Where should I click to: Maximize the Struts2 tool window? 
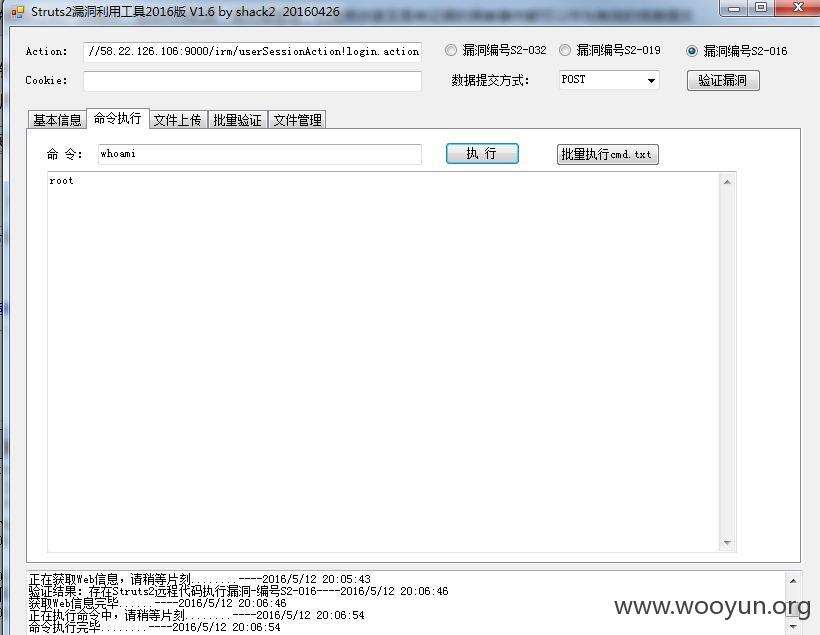(761, 7)
